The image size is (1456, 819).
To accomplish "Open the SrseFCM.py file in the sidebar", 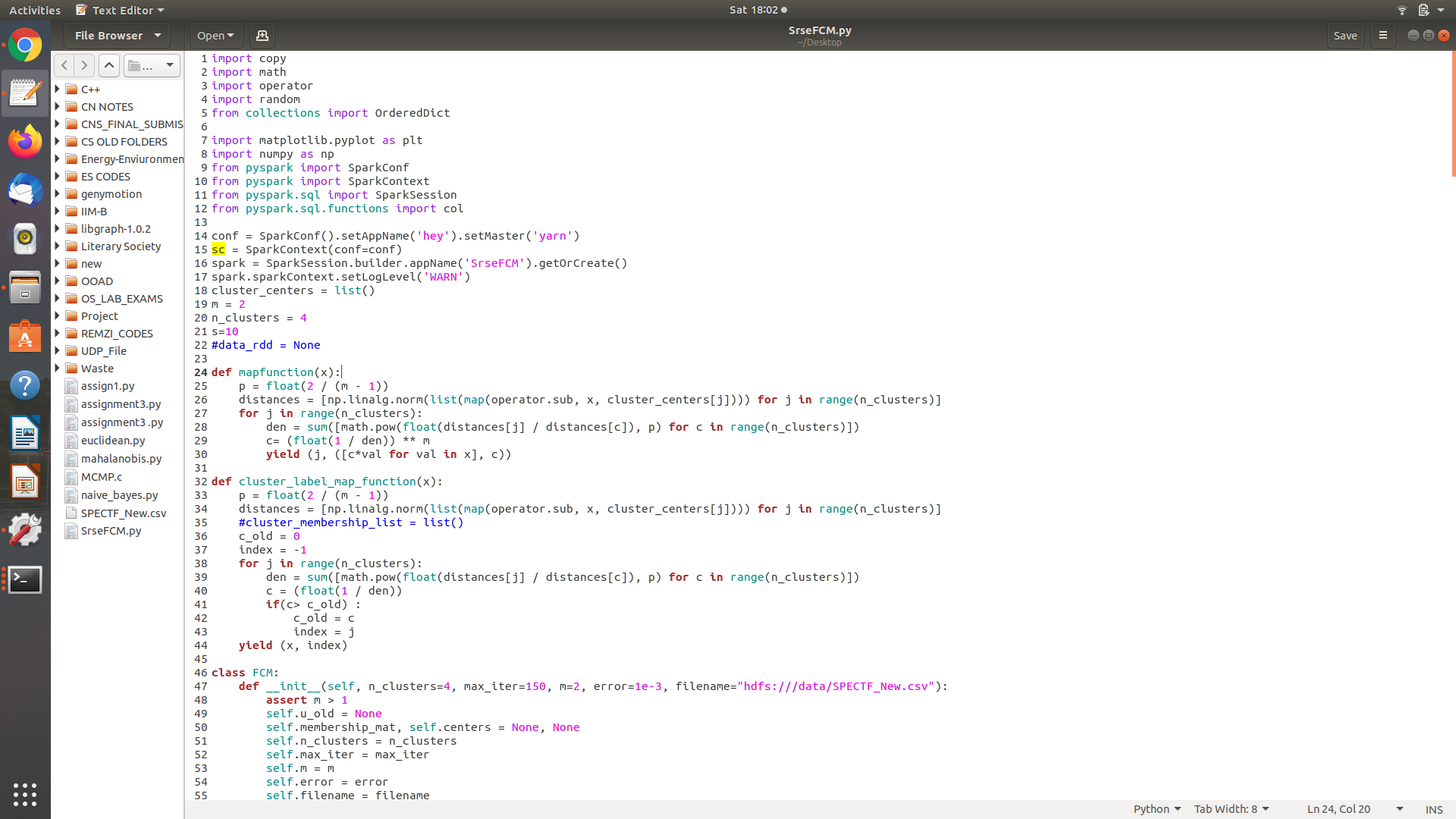I will [x=111, y=531].
